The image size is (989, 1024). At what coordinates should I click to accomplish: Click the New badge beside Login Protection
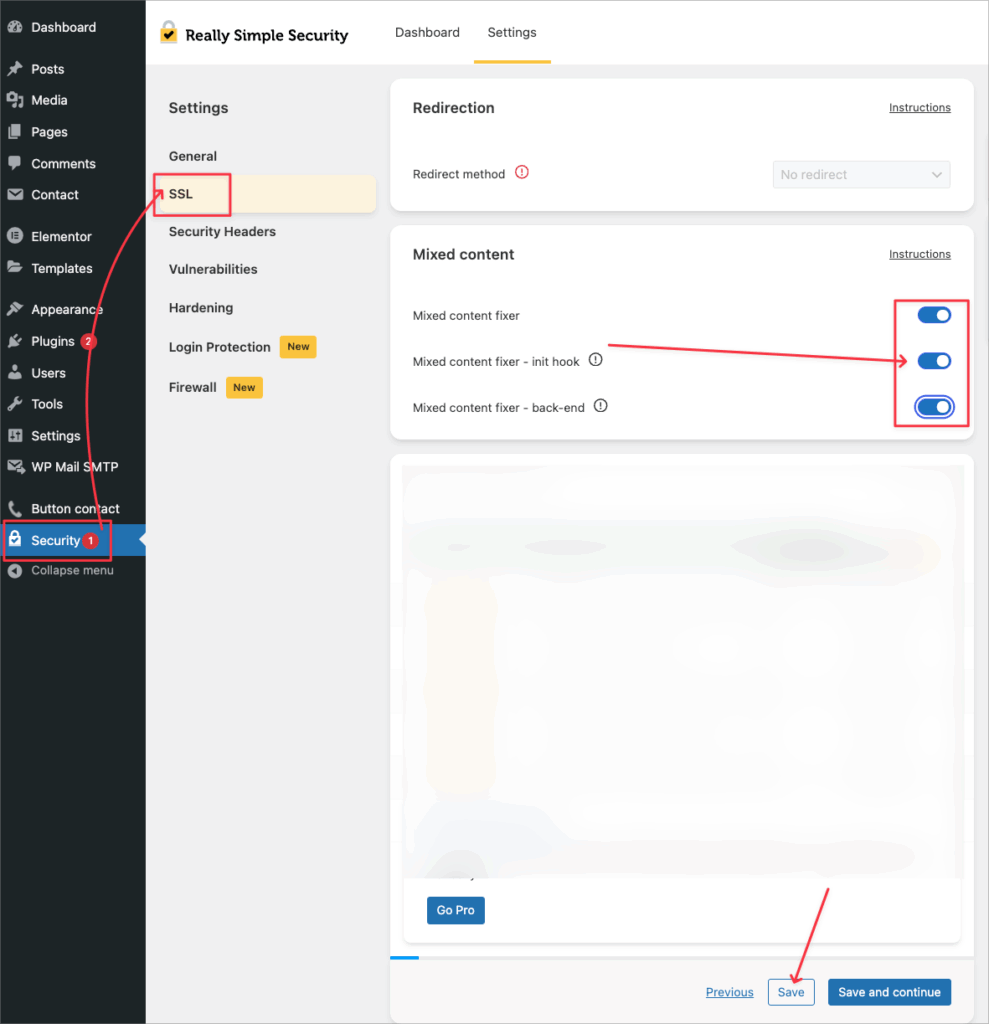pyautogui.click(x=298, y=347)
